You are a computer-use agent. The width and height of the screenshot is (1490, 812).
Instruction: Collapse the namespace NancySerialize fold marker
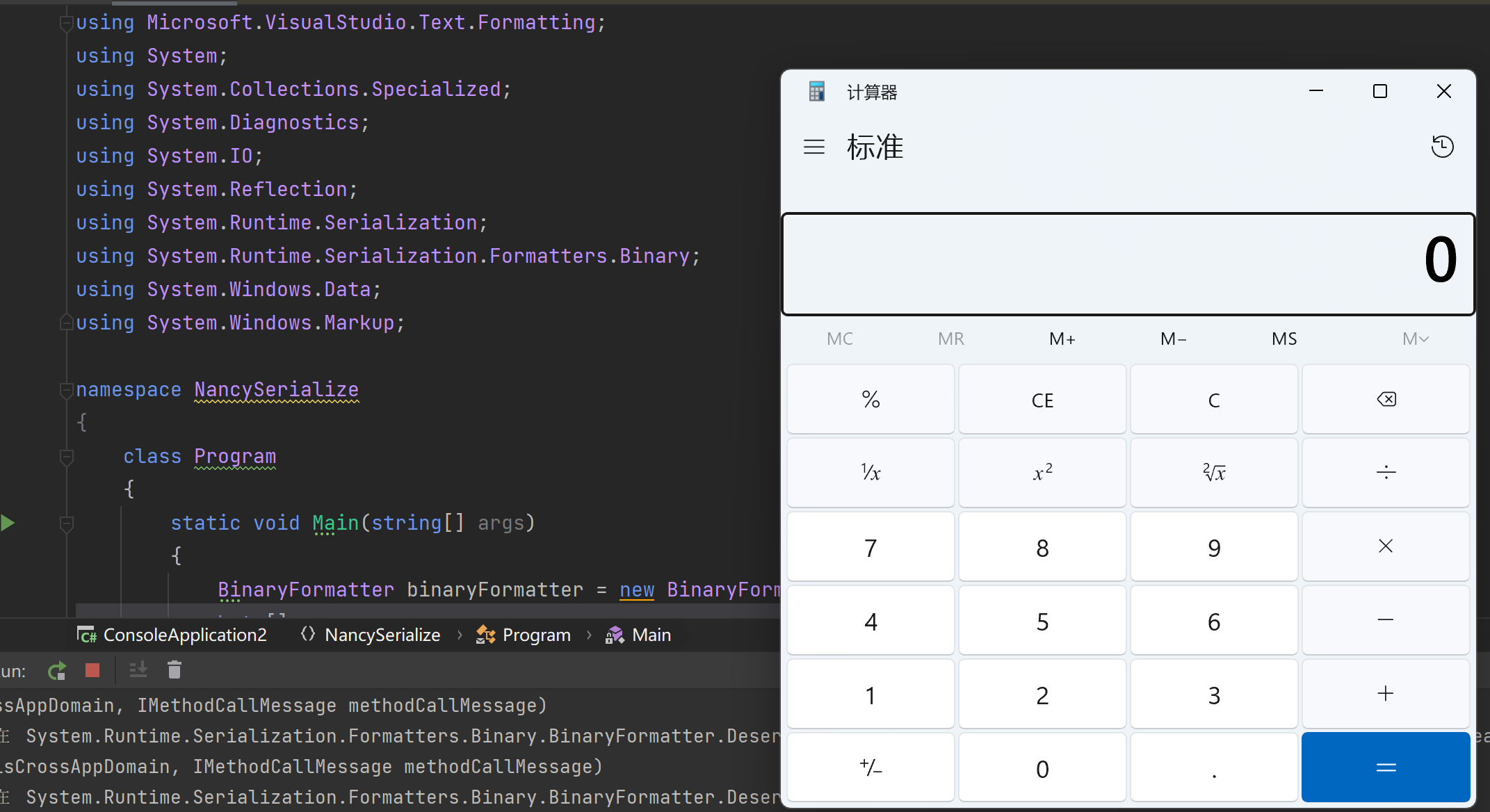click(x=67, y=390)
